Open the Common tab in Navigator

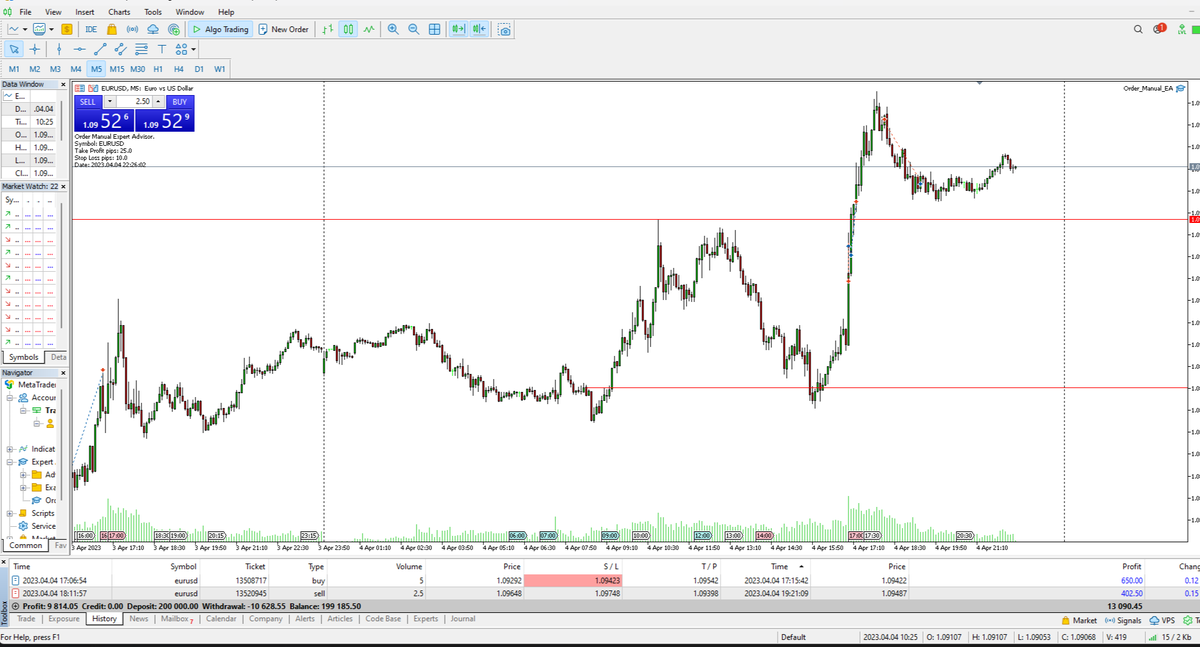coord(25,546)
